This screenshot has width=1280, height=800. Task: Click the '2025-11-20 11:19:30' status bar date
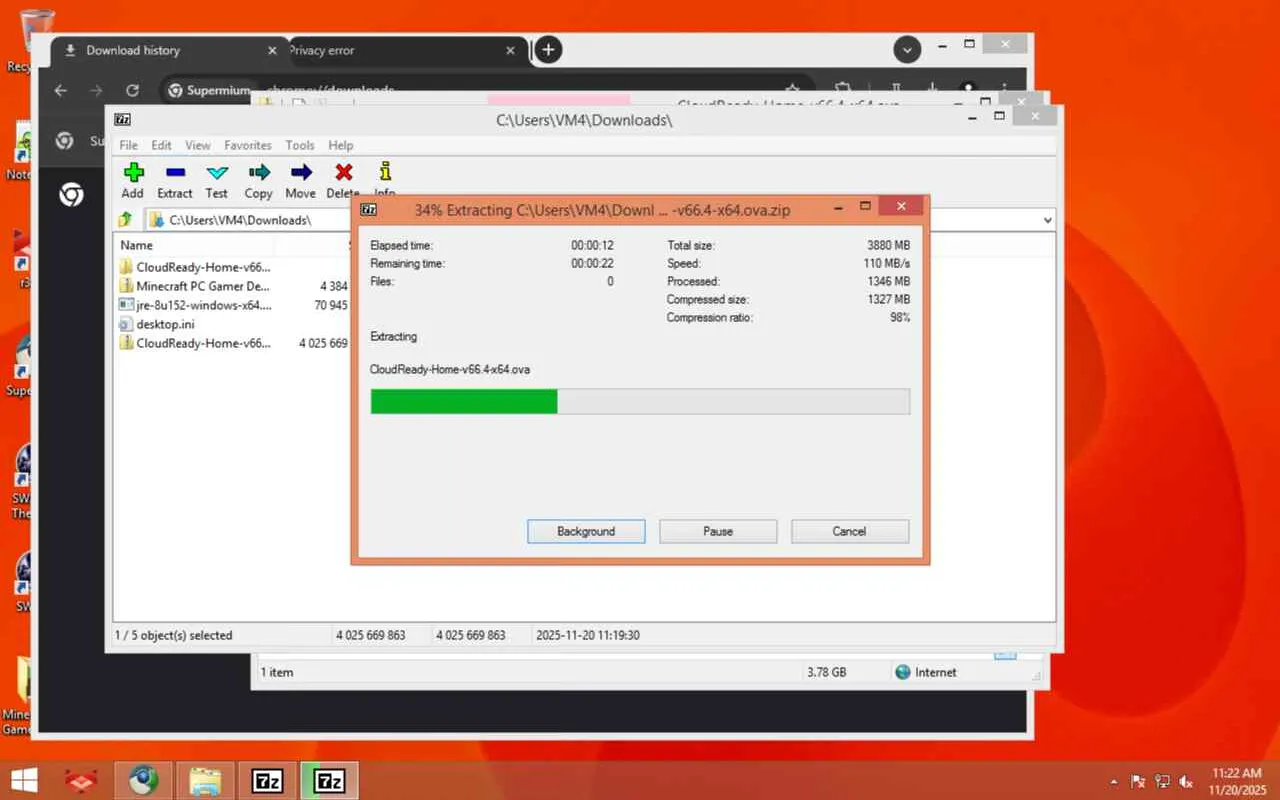[588, 635]
